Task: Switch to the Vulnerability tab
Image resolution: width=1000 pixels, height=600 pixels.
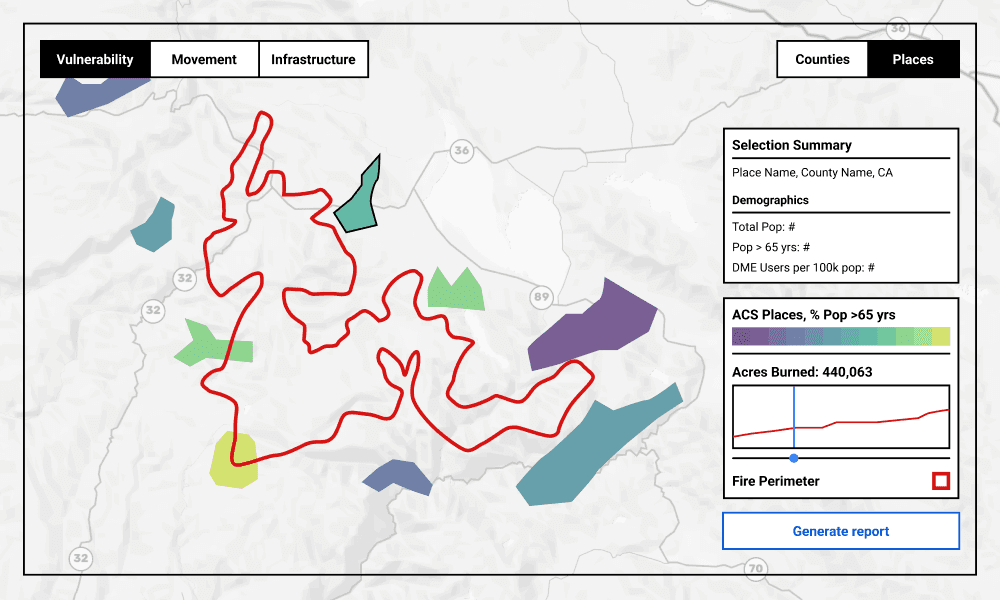Action: (95, 59)
